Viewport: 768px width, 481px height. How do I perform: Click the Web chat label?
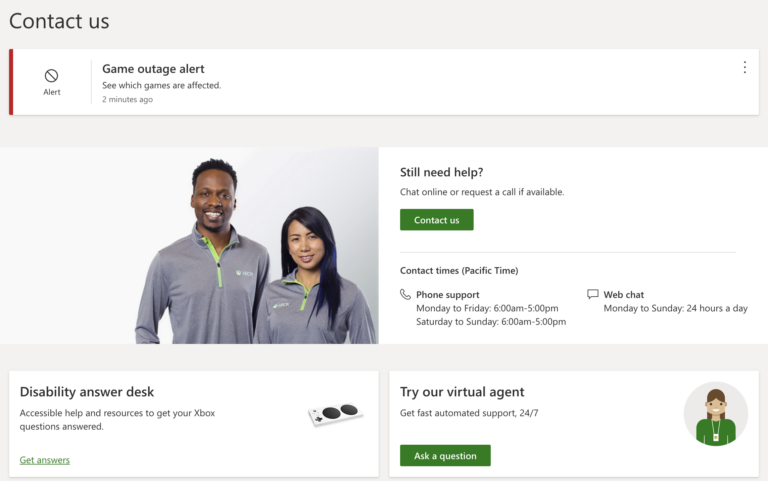pyautogui.click(x=623, y=295)
